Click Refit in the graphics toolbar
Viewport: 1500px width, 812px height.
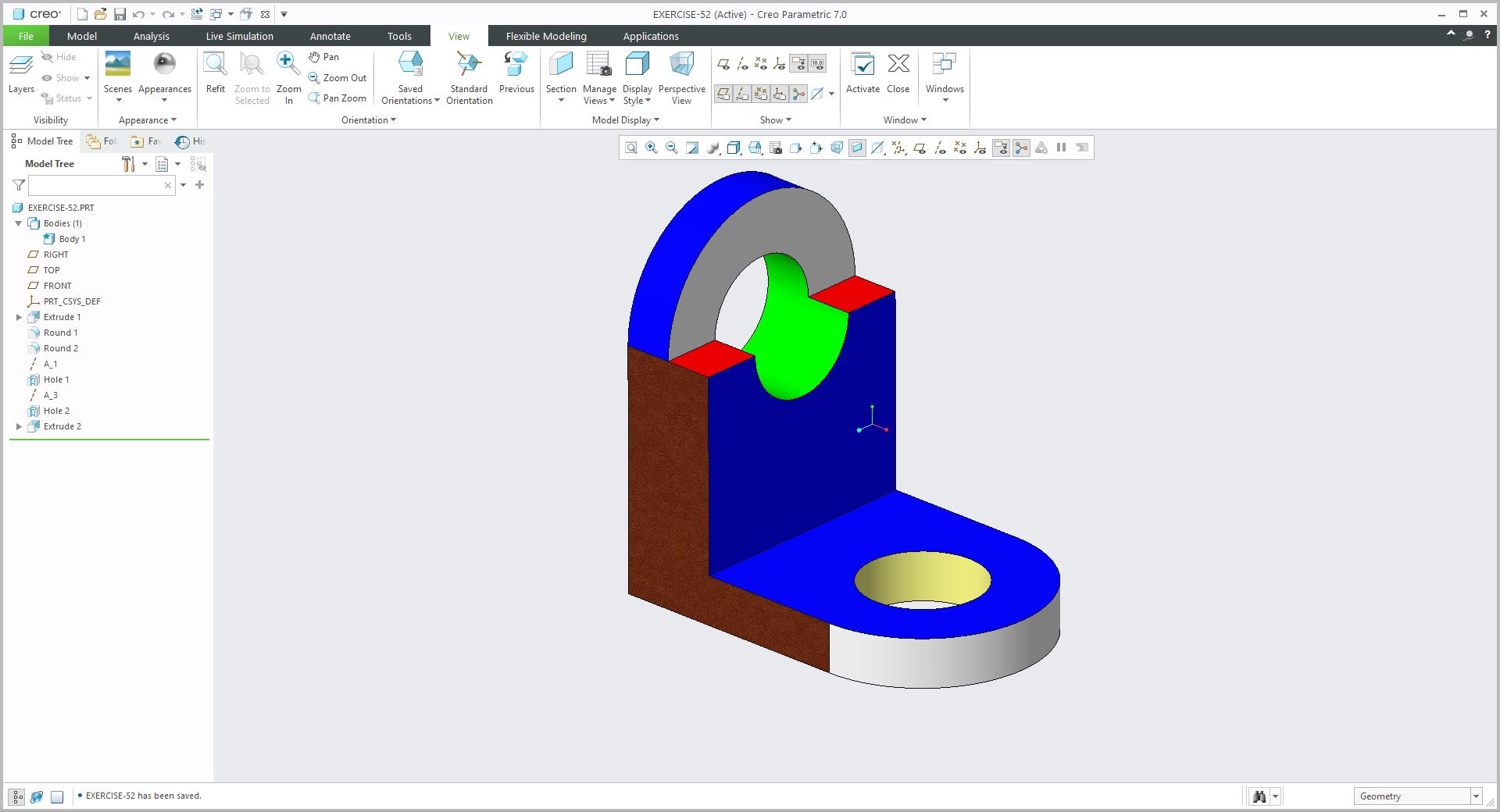631,148
